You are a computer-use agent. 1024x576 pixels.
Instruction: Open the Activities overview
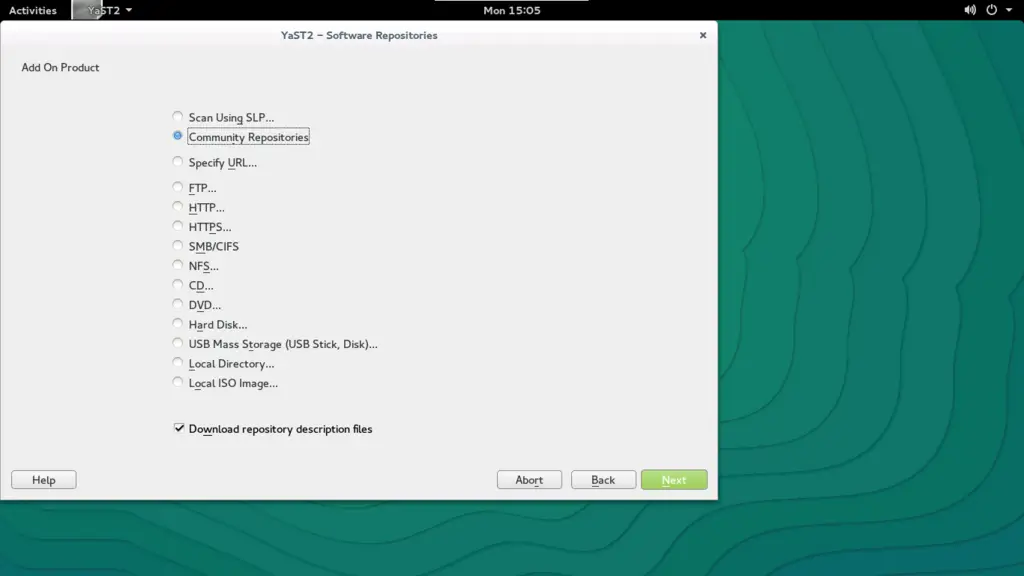tap(33, 10)
